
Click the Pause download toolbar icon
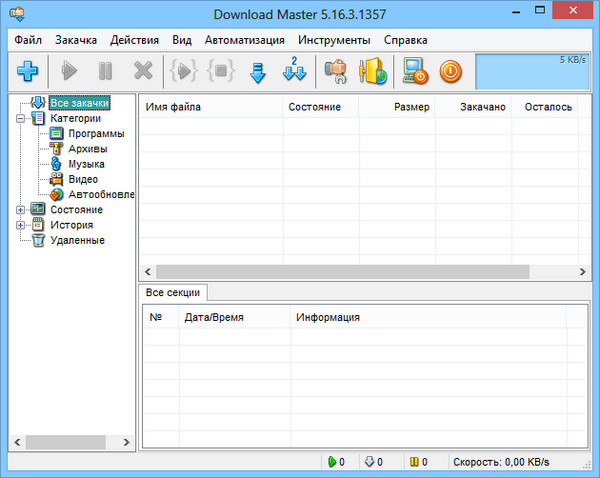click(x=106, y=71)
